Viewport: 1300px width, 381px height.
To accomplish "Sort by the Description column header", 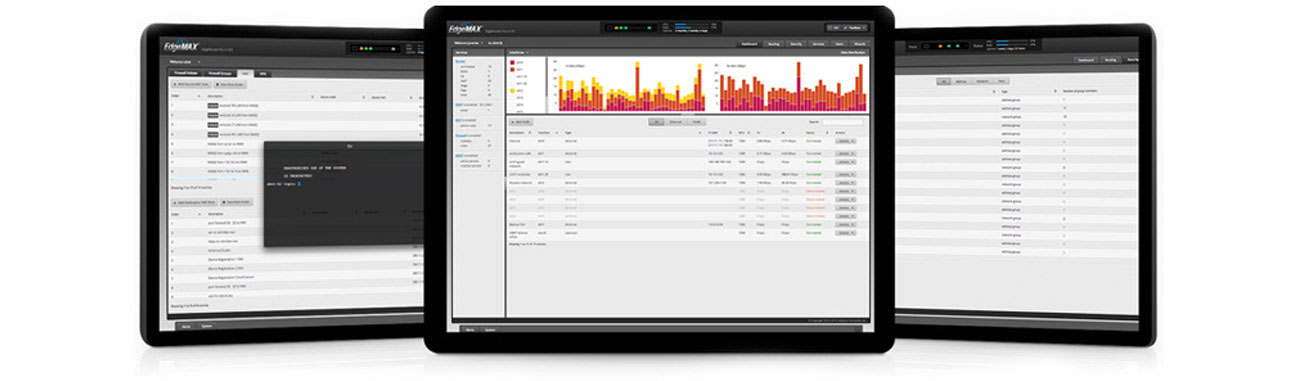I will pyautogui.click(x=521, y=132).
